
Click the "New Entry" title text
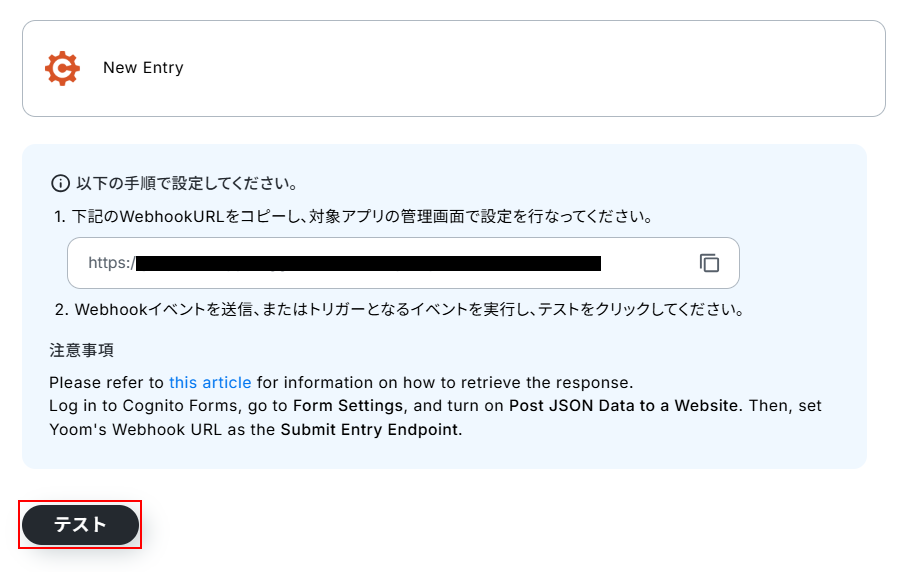tap(143, 68)
